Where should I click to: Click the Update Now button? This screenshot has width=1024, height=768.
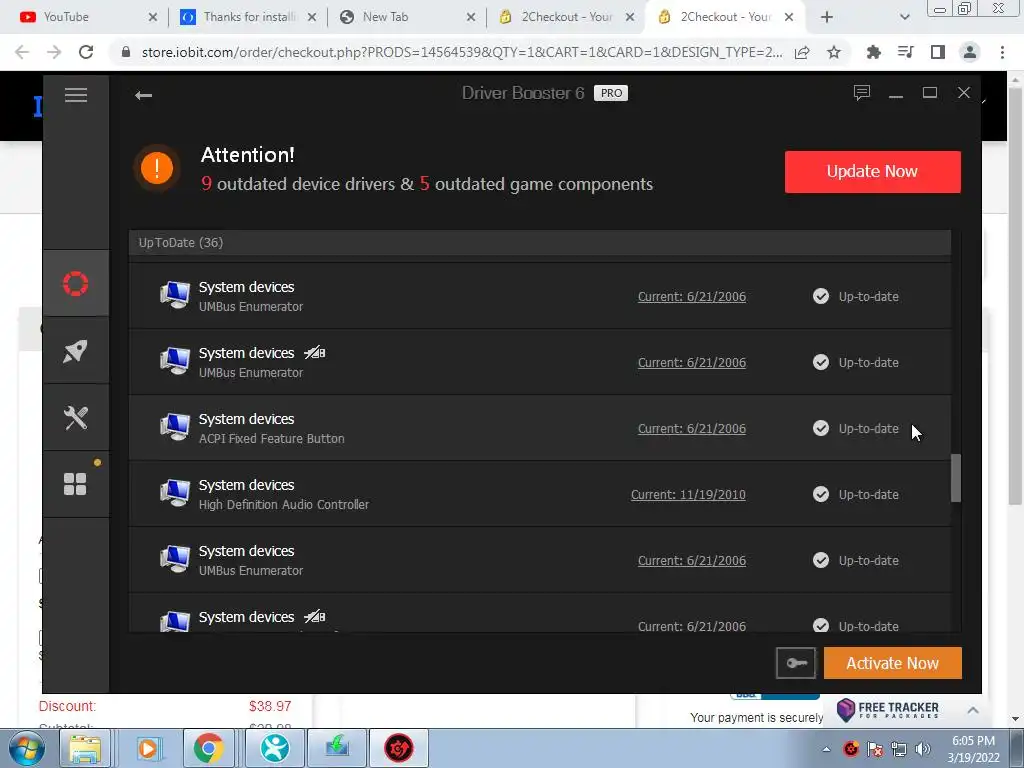(x=872, y=172)
